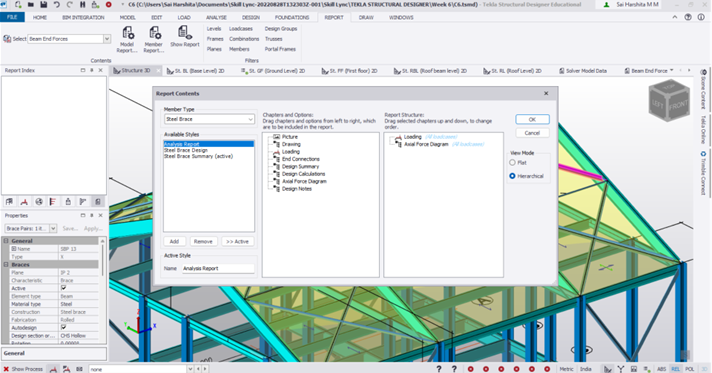
Task: Open the FOUNDATIONS ribbon tab
Action: click(292, 17)
